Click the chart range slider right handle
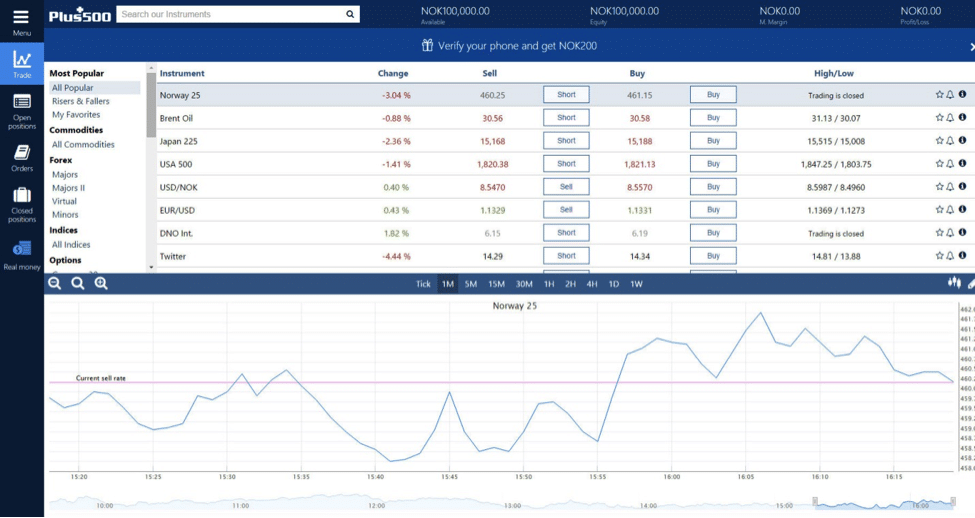Viewport: 975px width, 518px height. 953,501
